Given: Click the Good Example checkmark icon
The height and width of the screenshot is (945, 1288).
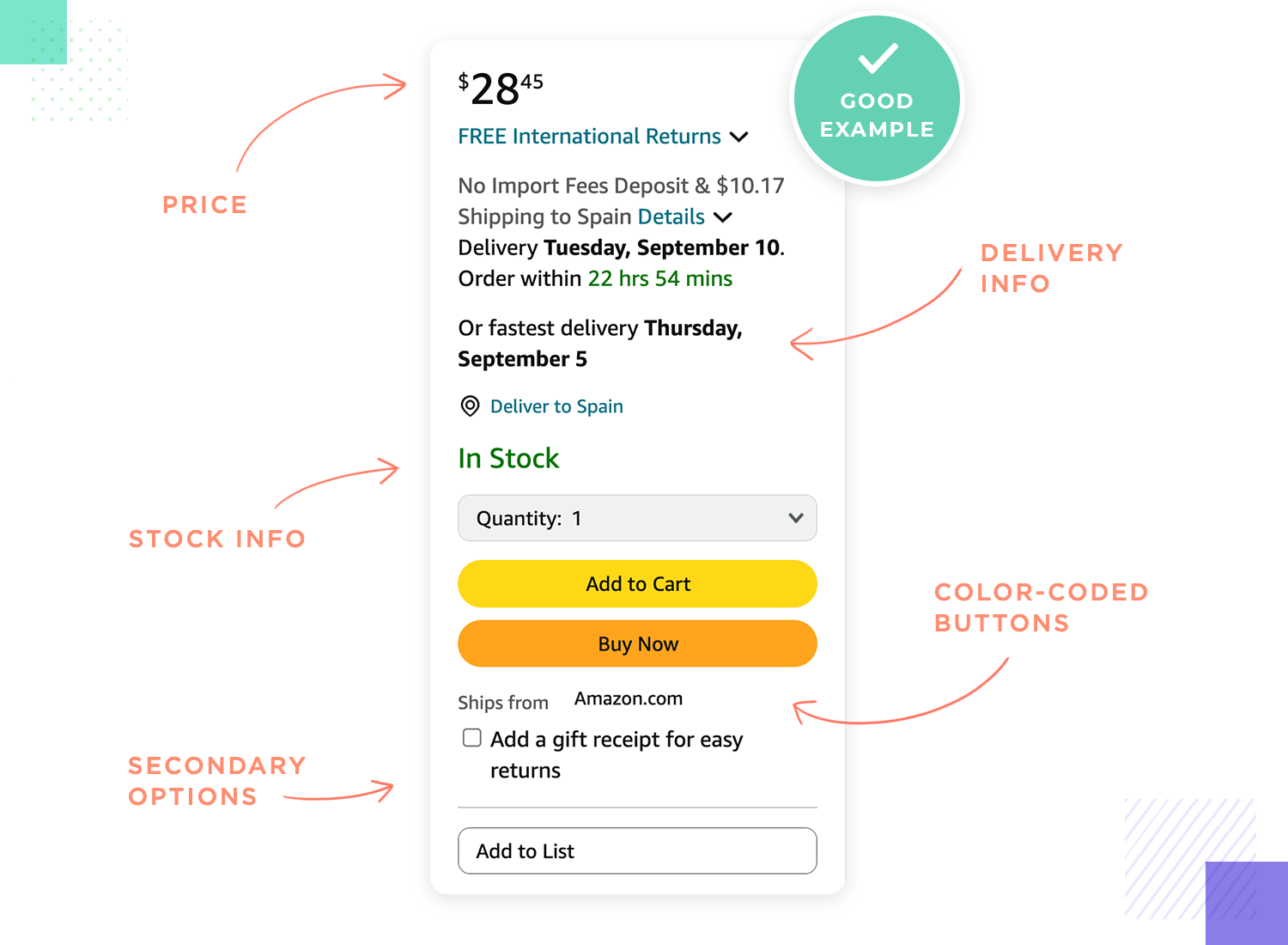Looking at the screenshot, I should (878, 58).
